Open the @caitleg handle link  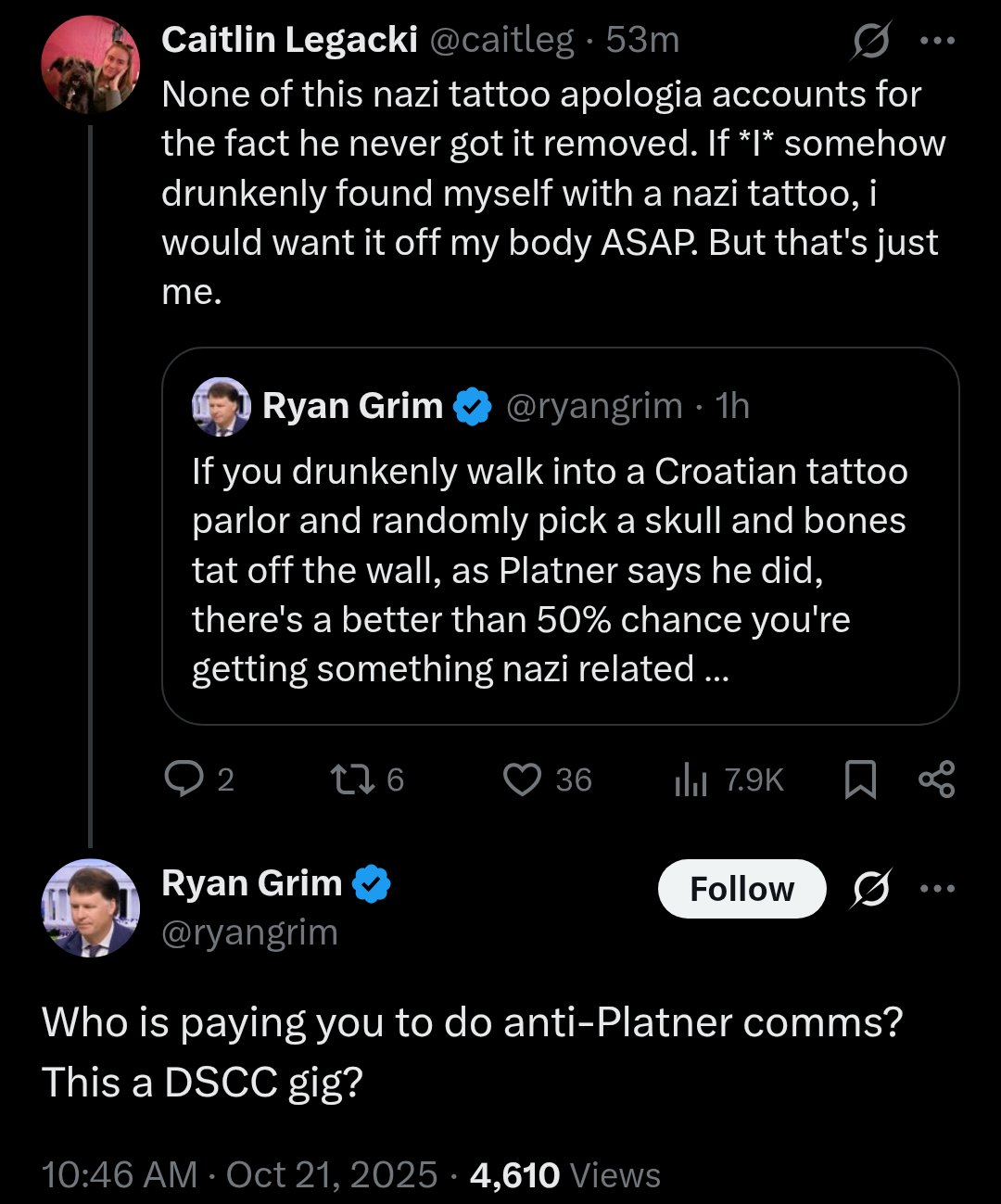[x=501, y=40]
